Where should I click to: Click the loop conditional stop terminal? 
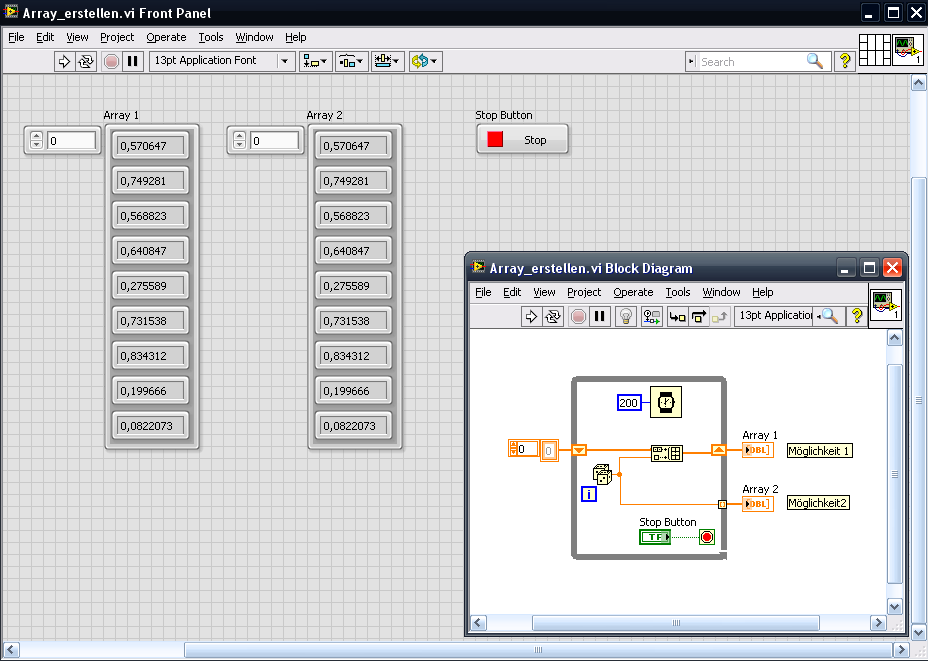(707, 537)
